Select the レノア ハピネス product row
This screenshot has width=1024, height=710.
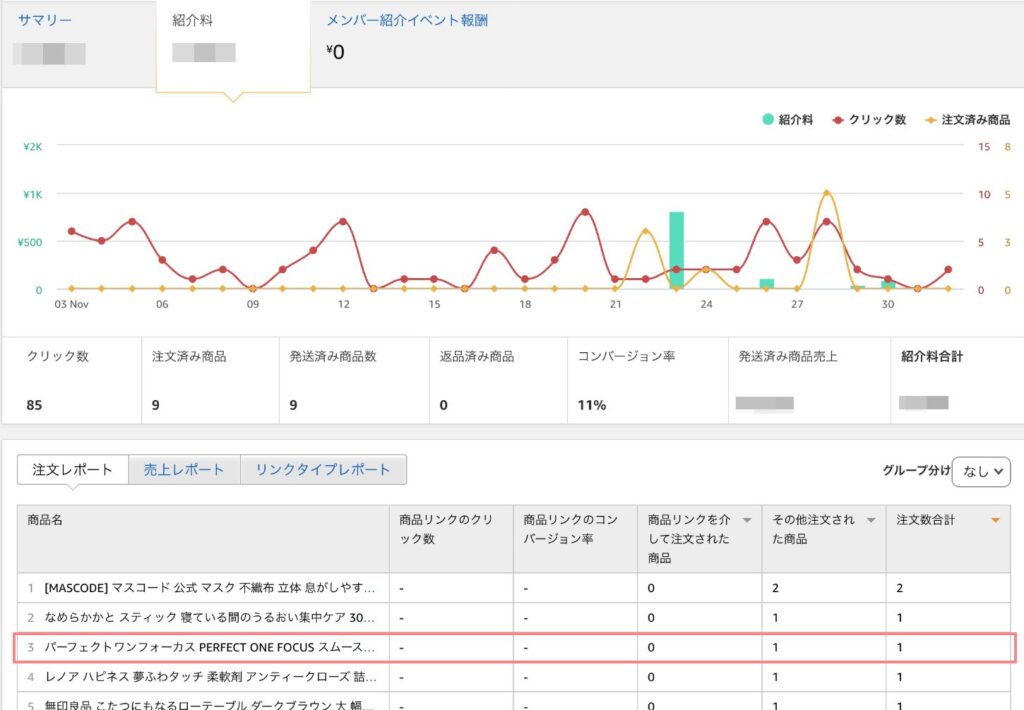pos(210,677)
